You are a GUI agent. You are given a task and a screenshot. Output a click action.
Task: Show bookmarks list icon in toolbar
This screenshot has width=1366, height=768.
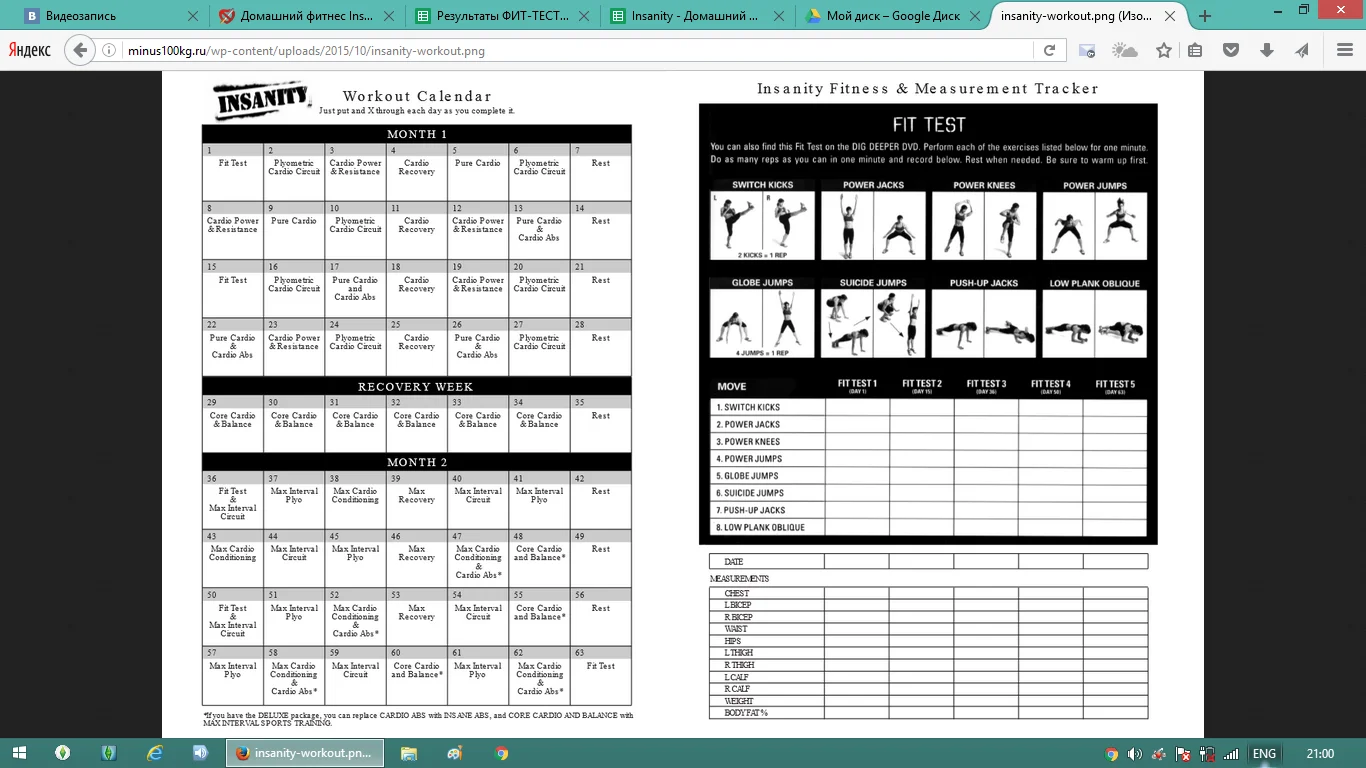click(1195, 50)
